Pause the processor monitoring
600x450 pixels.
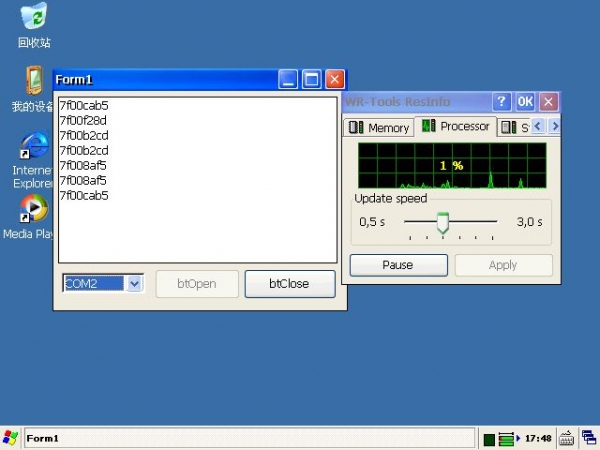pyautogui.click(x=397, y=265)
